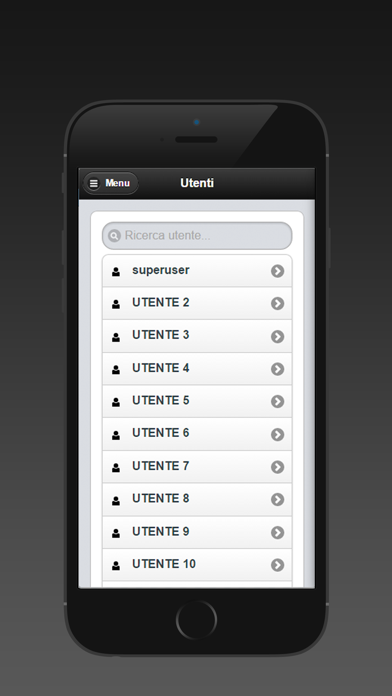Open the Menu button in header

click(111, 183)
